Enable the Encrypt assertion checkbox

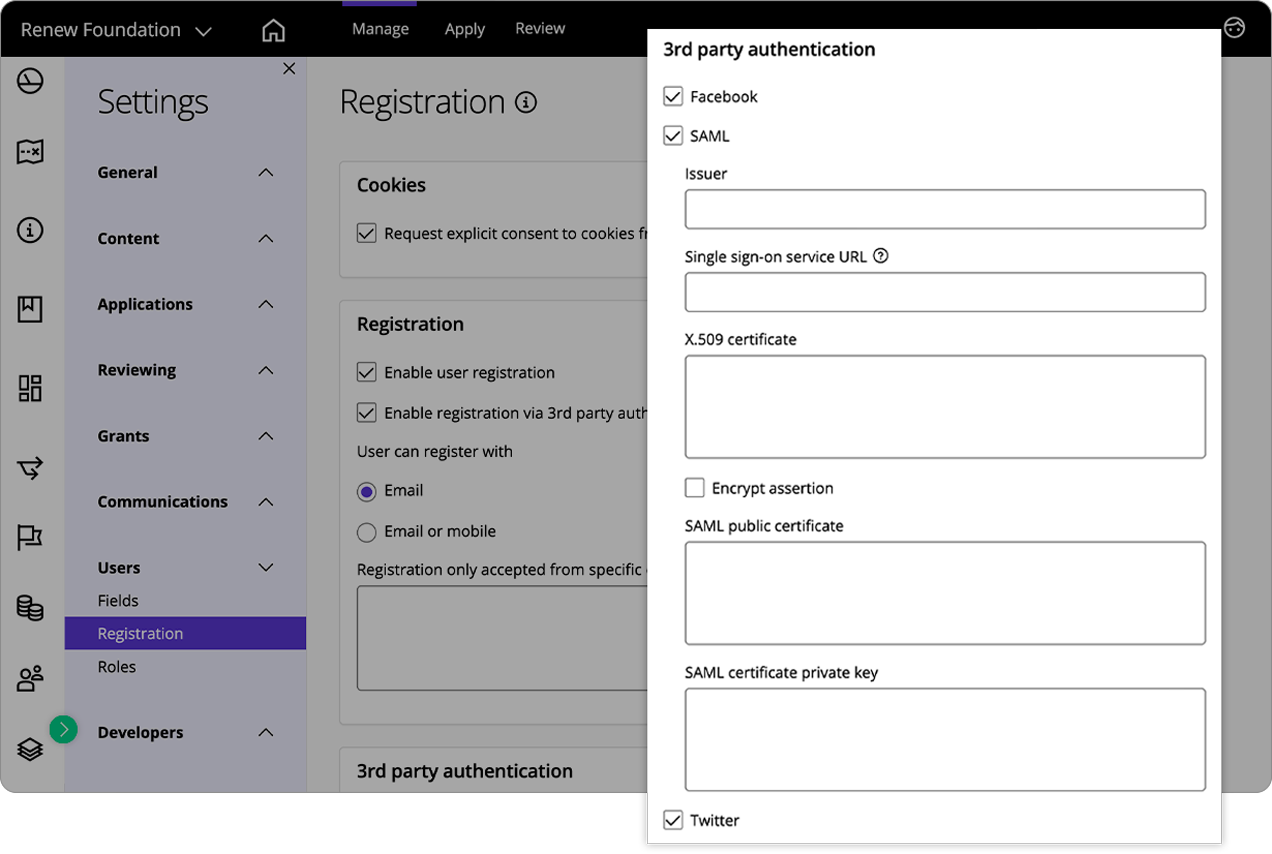click(695, 488)
